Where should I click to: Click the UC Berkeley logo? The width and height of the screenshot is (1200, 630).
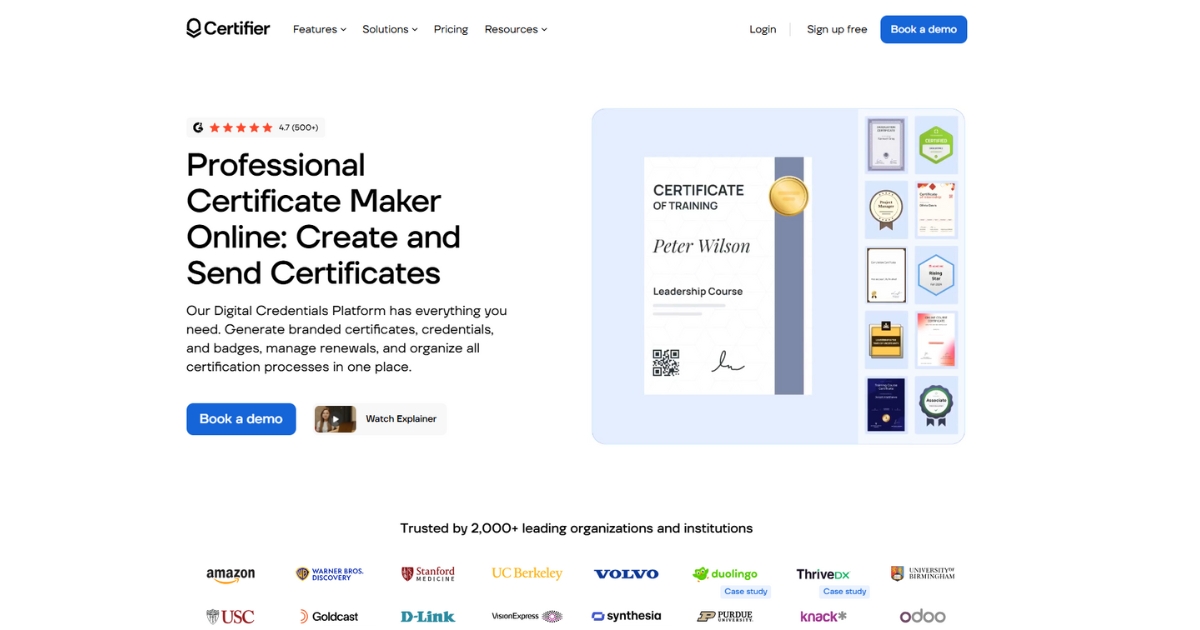tap(527, 574)
